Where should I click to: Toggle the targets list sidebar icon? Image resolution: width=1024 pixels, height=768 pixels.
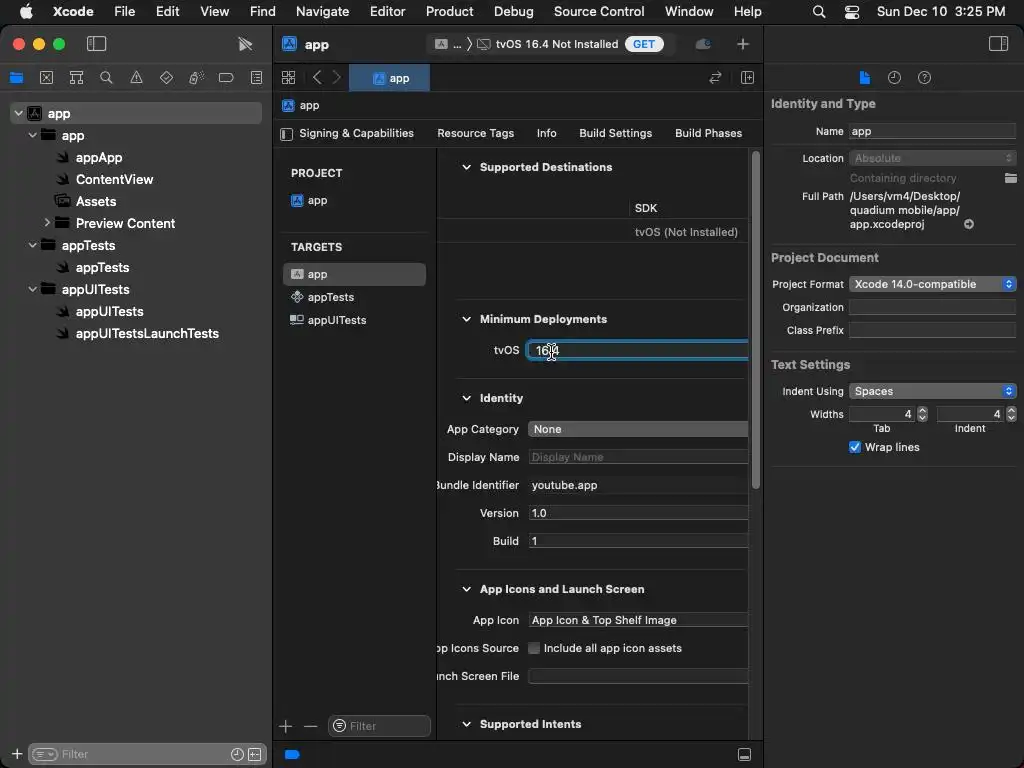(287, 134)
